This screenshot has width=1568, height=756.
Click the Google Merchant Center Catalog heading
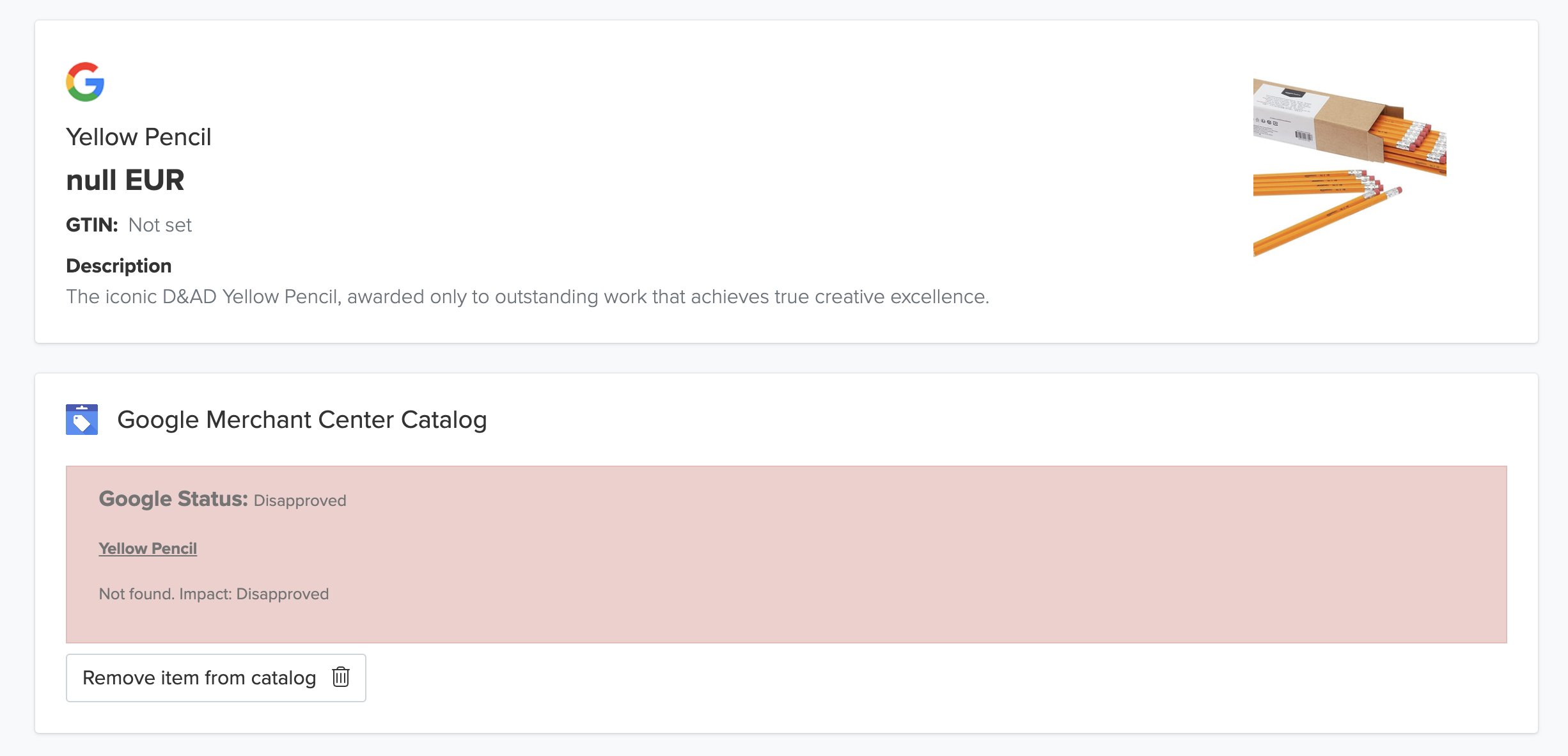[302, 420]
